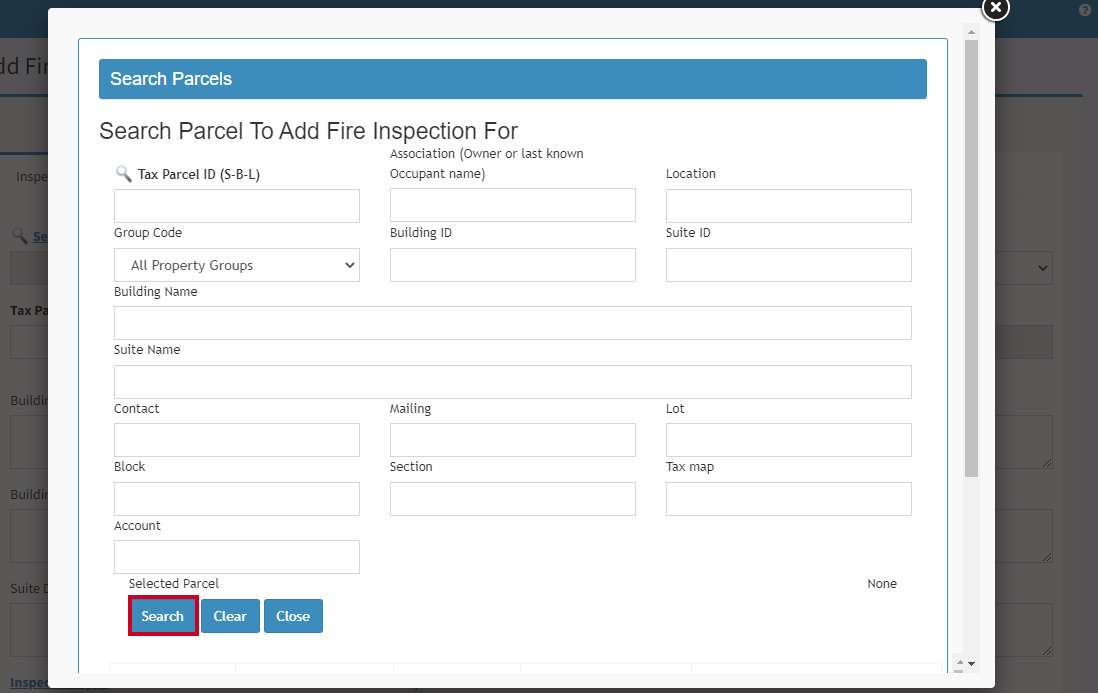Close the modal with the X icon
Screen dimensions: 1098x693
click(x=995, y=8)
